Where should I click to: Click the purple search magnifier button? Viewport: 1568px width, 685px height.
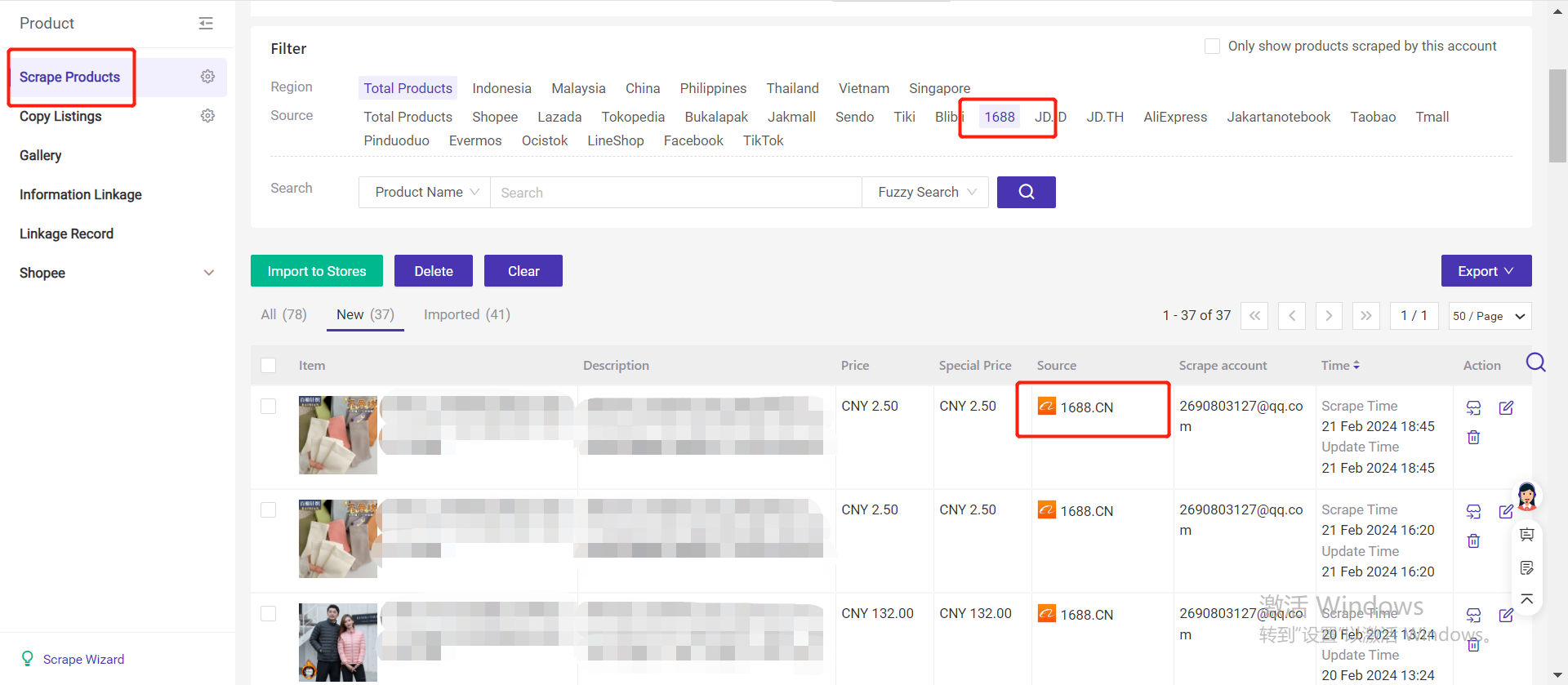click(1026, 192)
